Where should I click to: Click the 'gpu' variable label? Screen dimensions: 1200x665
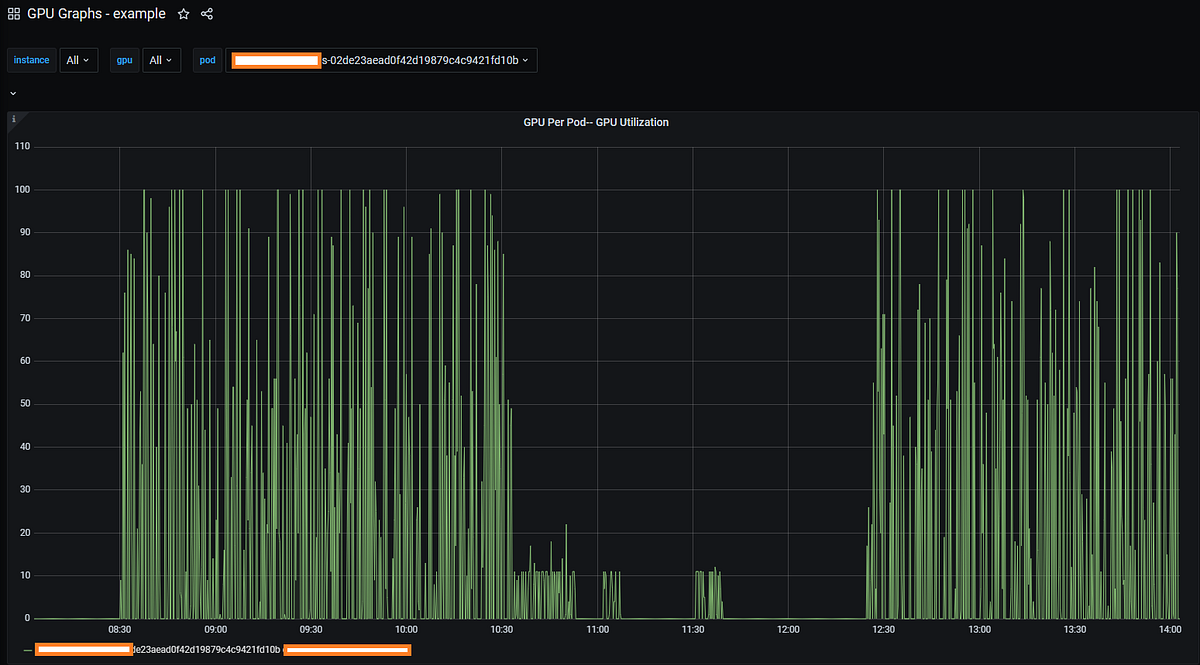[x=124, y=60]
